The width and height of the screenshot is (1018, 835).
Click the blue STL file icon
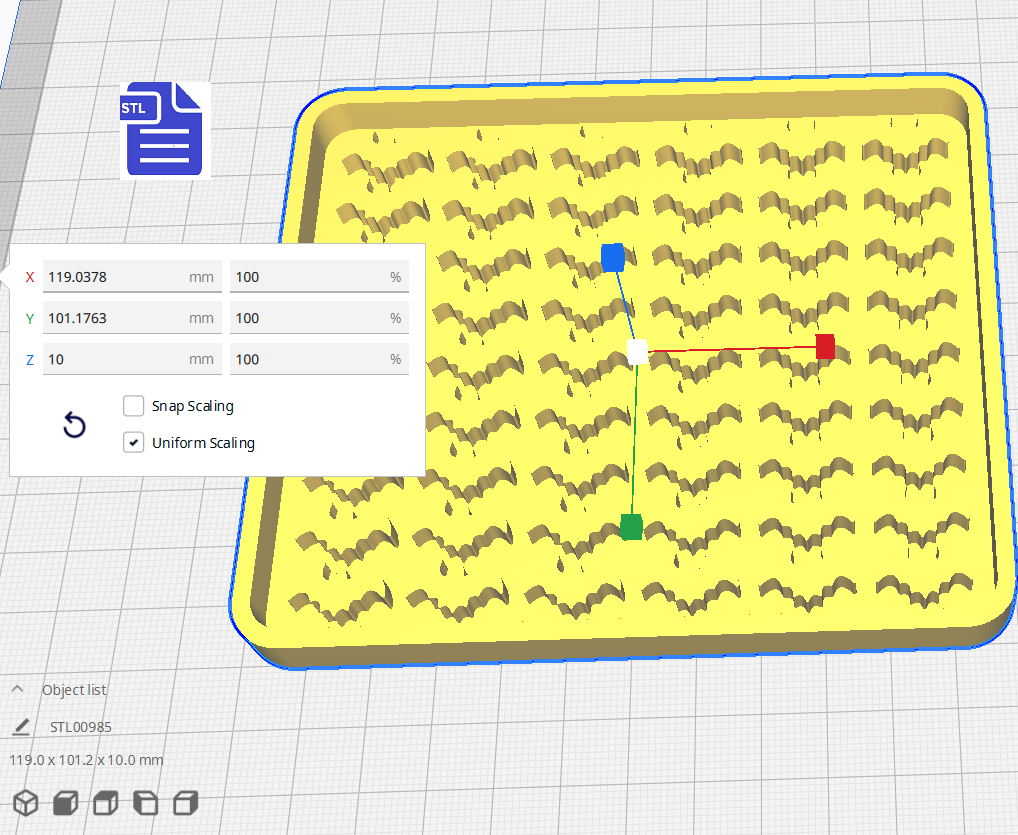(x=165, y=130)
